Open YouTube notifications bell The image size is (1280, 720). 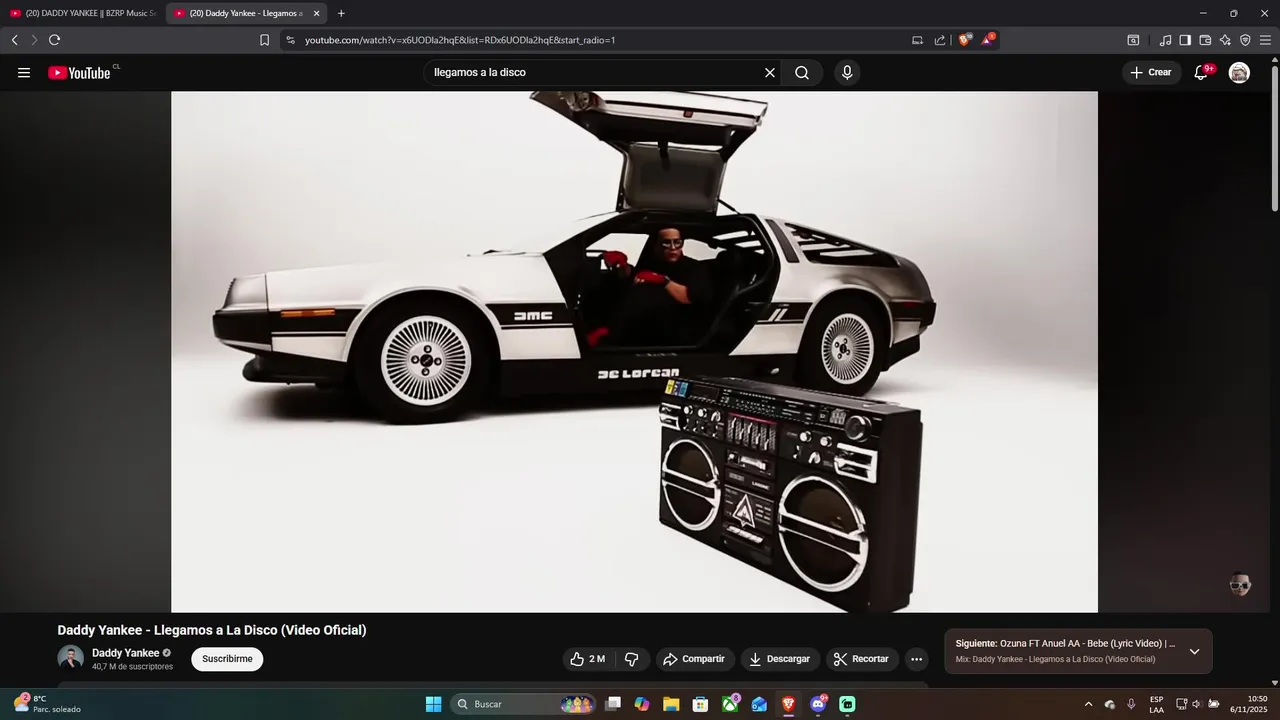point(1202,73)
